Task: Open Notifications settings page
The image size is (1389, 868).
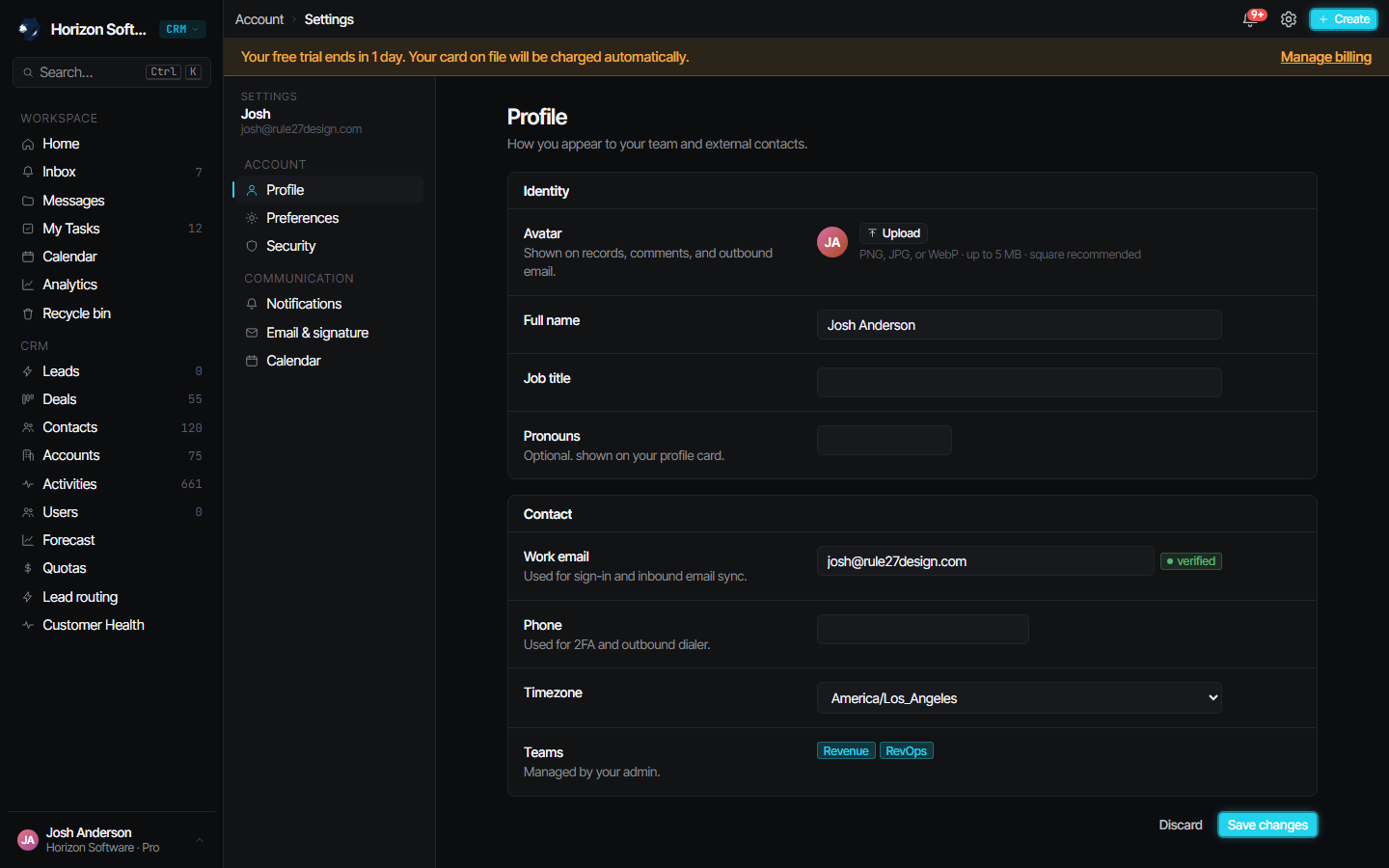Action: pos(328,304)
